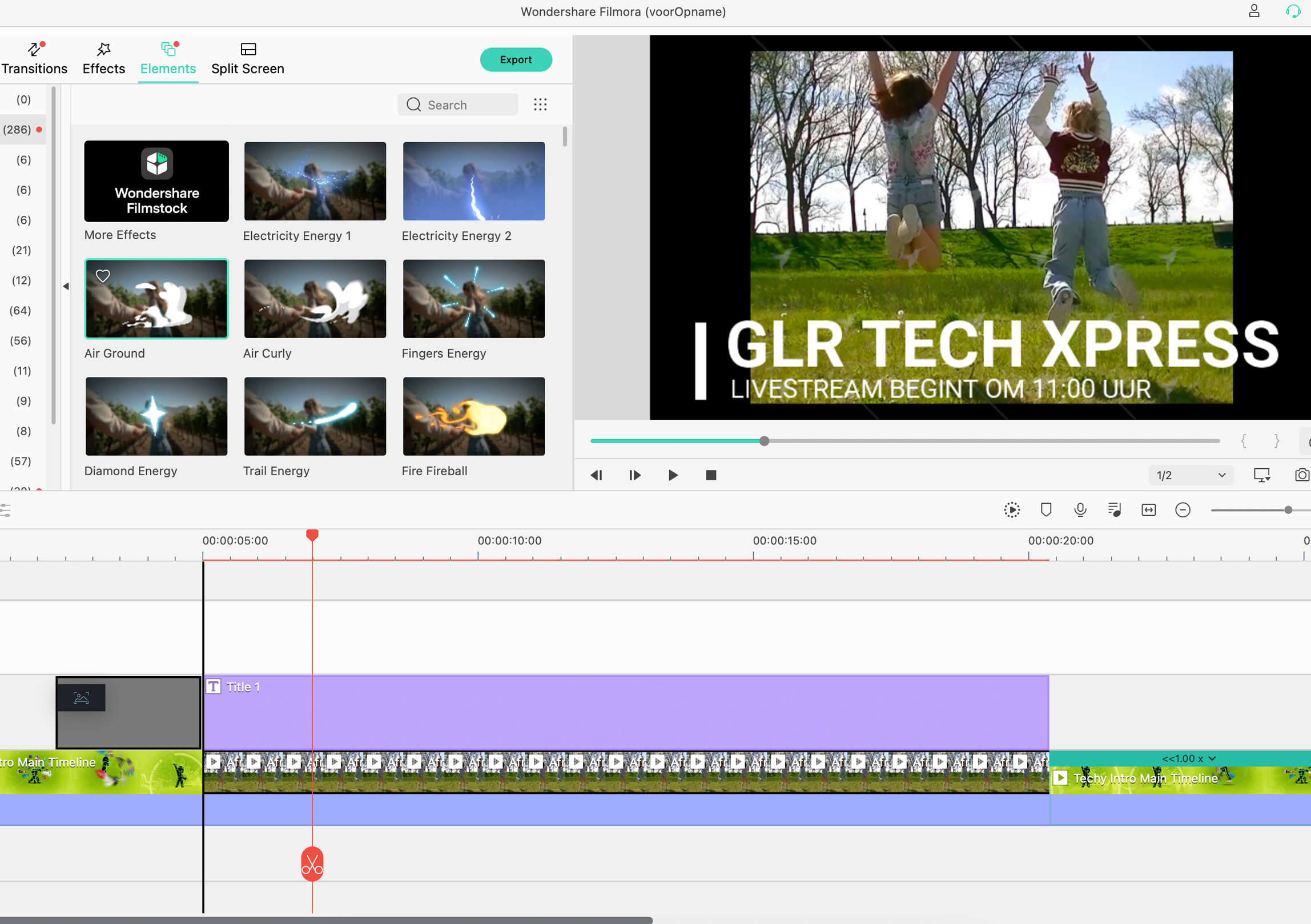Select the category with (11) items

point(22,371)
